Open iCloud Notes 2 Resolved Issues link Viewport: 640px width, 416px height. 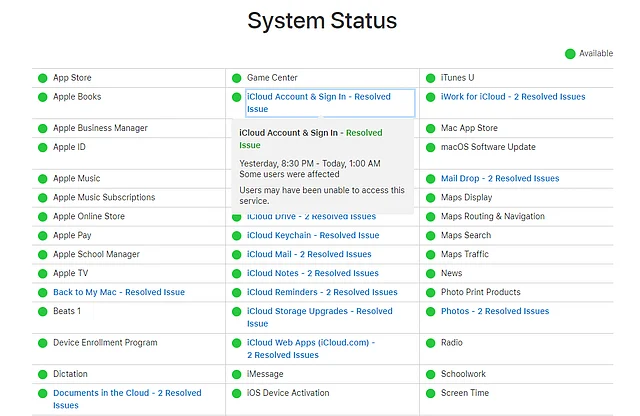coord(313,273)
